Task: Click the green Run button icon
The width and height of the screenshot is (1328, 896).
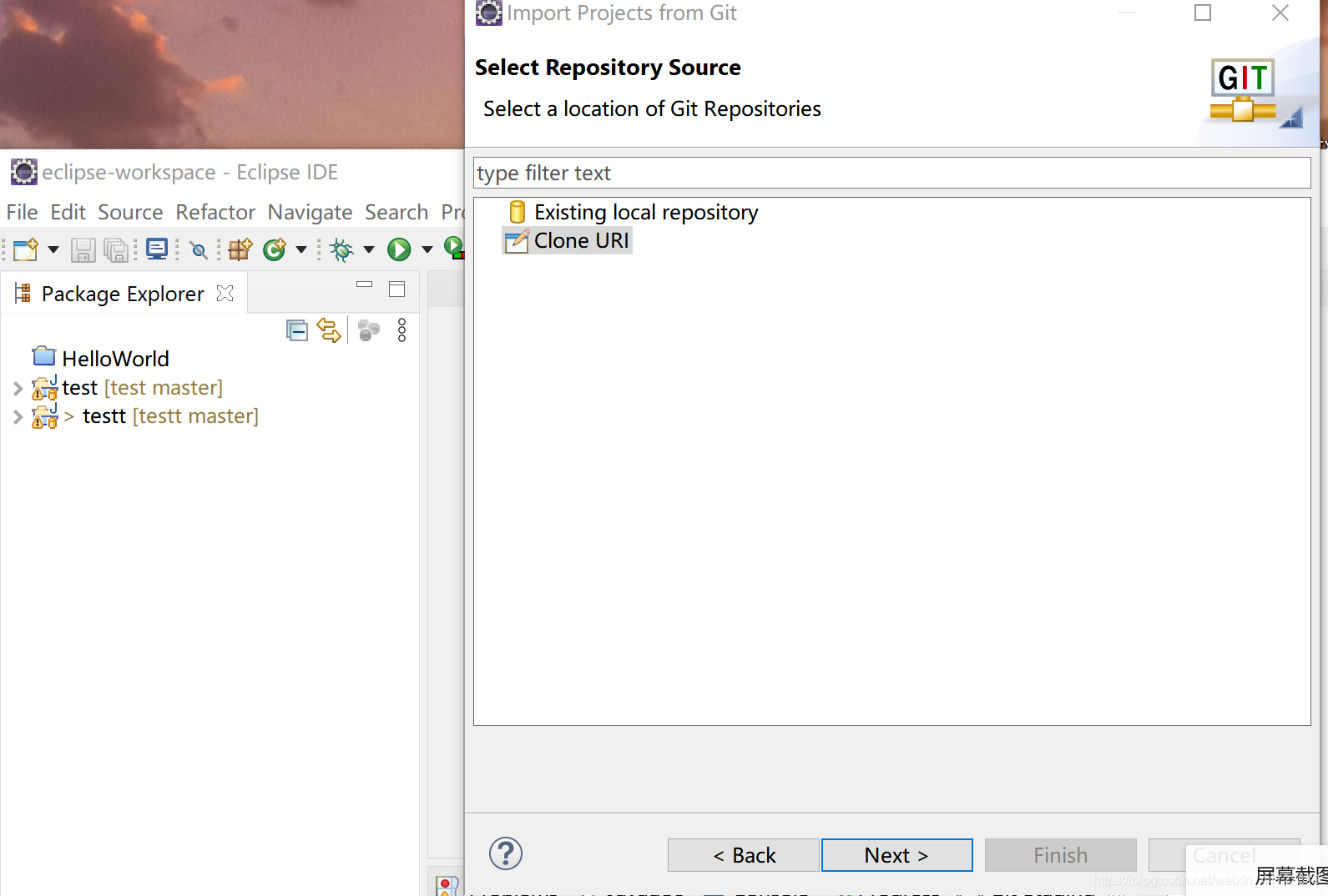Action: point(399,249)
